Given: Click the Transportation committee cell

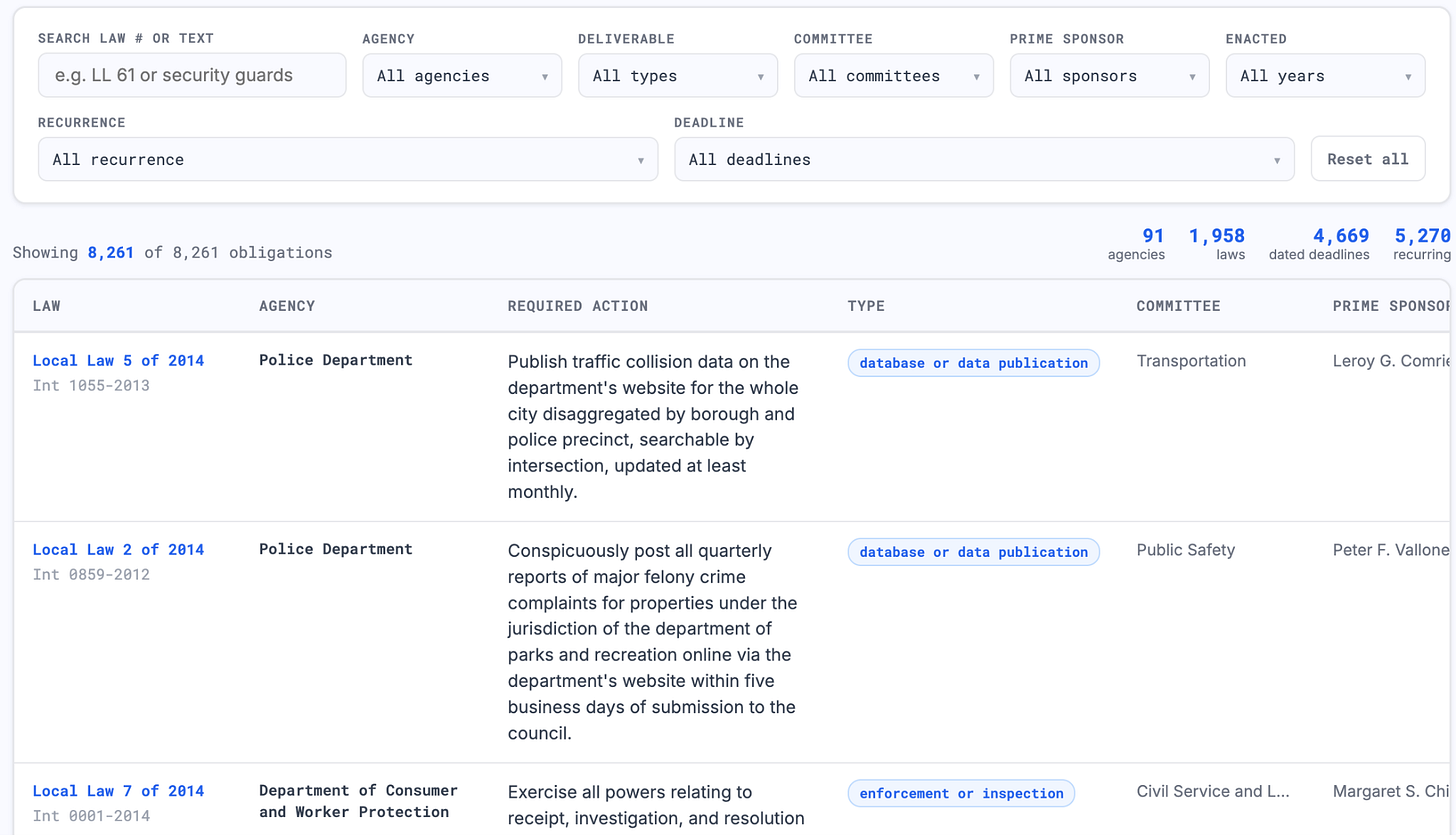Looking at the screenshot, I should click(1191, 361).
